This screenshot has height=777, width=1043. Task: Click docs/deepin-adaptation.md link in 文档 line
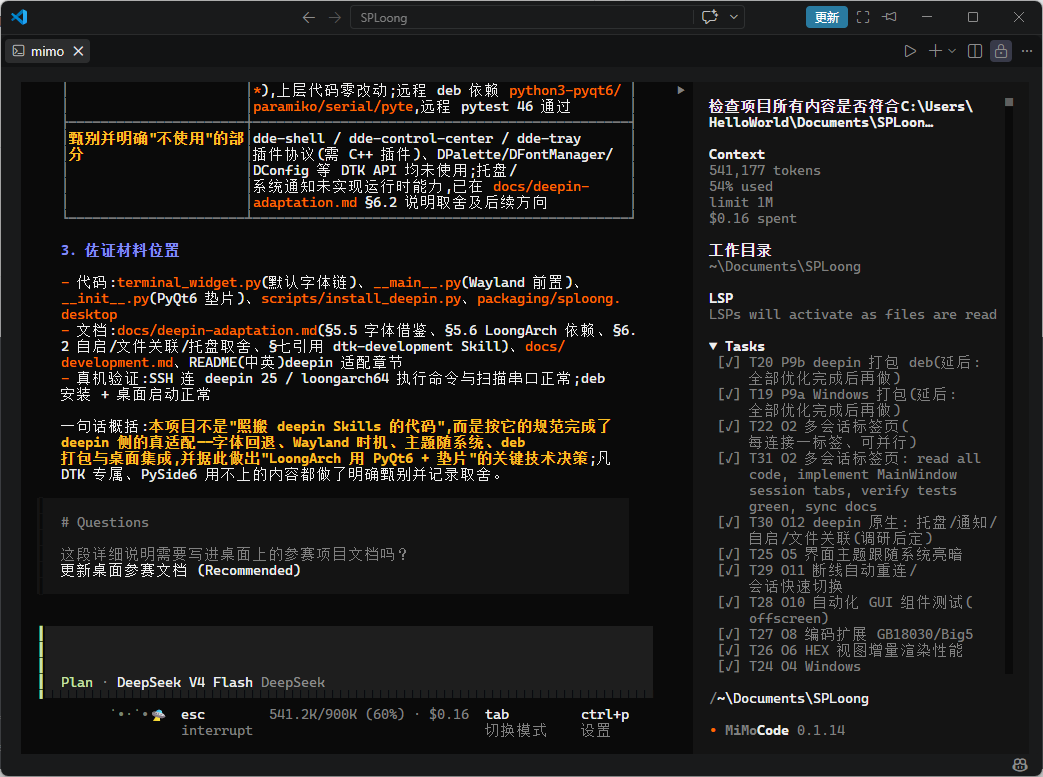coord(218,331)
